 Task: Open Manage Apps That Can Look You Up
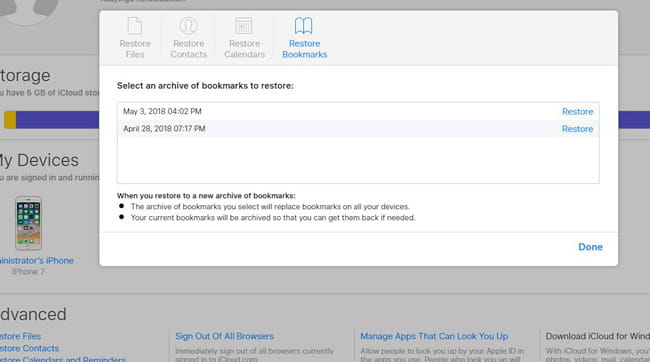pos(434,336)
